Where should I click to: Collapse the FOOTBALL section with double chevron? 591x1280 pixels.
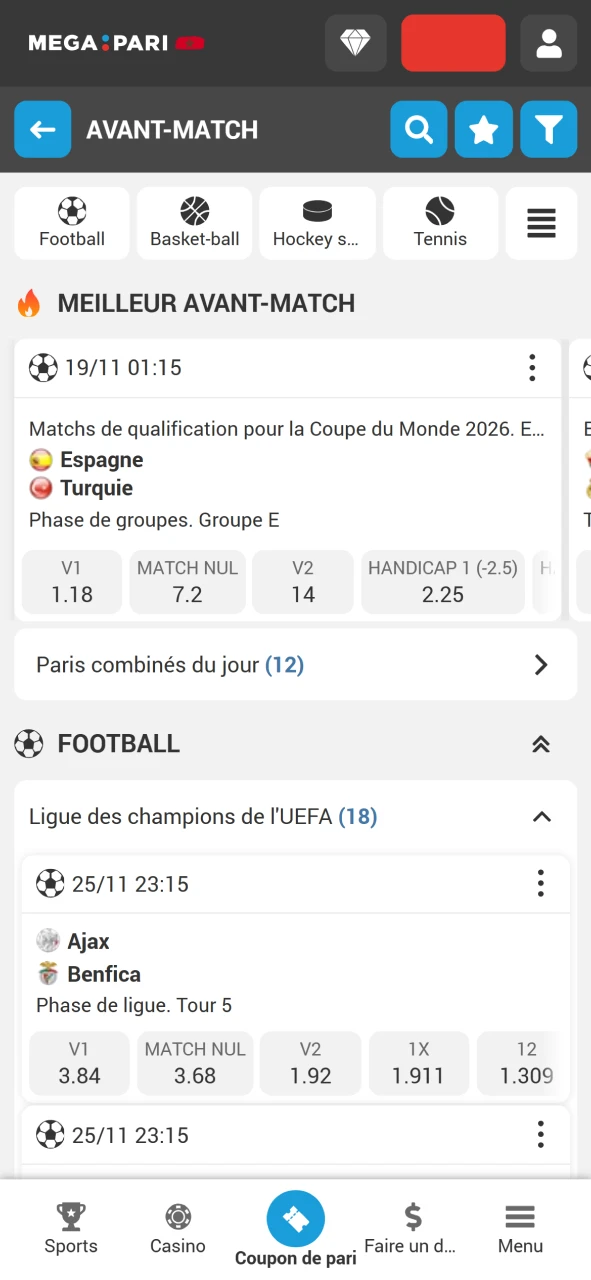point(541,743)
